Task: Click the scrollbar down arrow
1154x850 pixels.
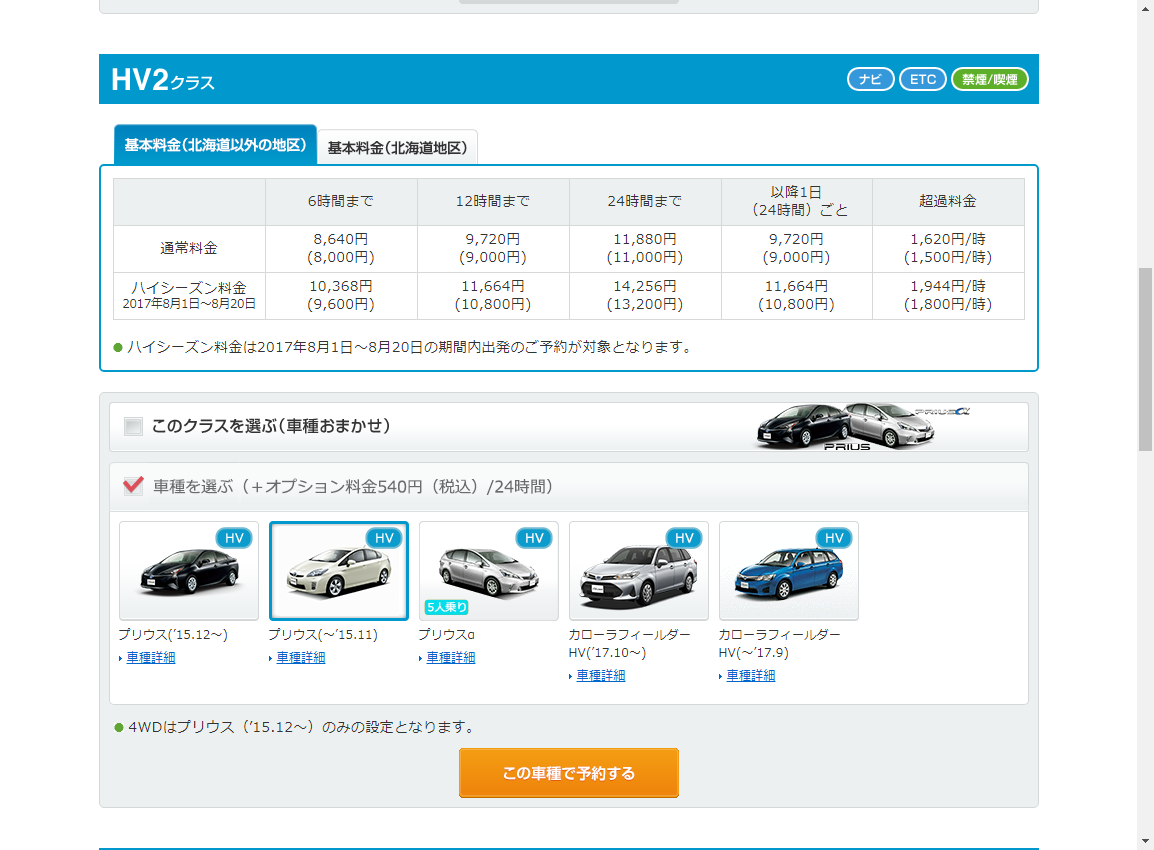Action: click(x=1145, y=841)
